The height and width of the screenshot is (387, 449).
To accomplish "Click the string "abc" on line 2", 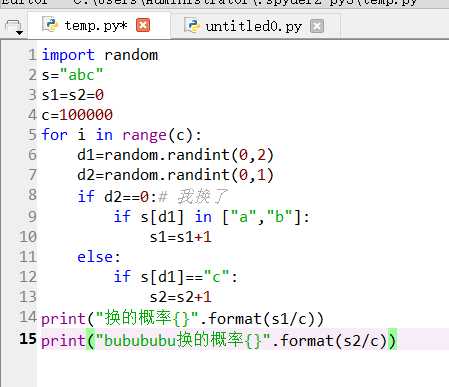I will [81, 75].
